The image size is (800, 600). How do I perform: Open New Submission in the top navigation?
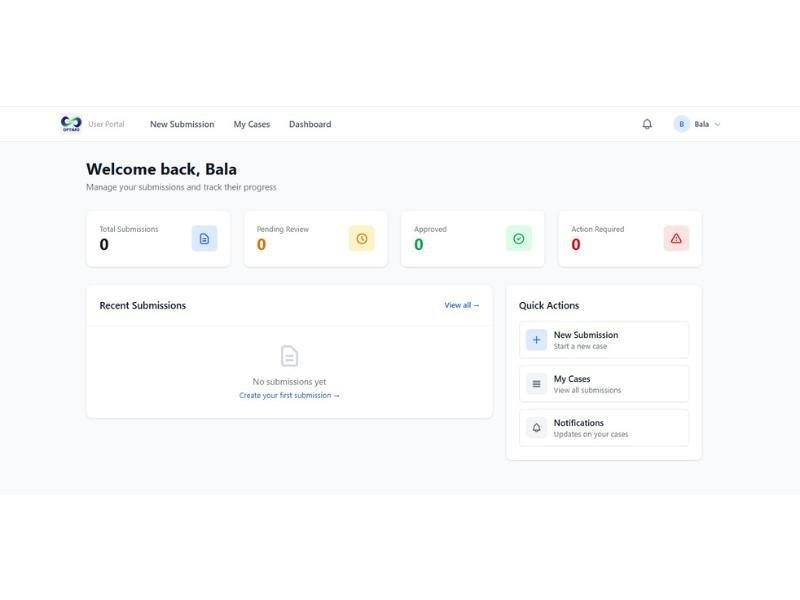point(182,124)
